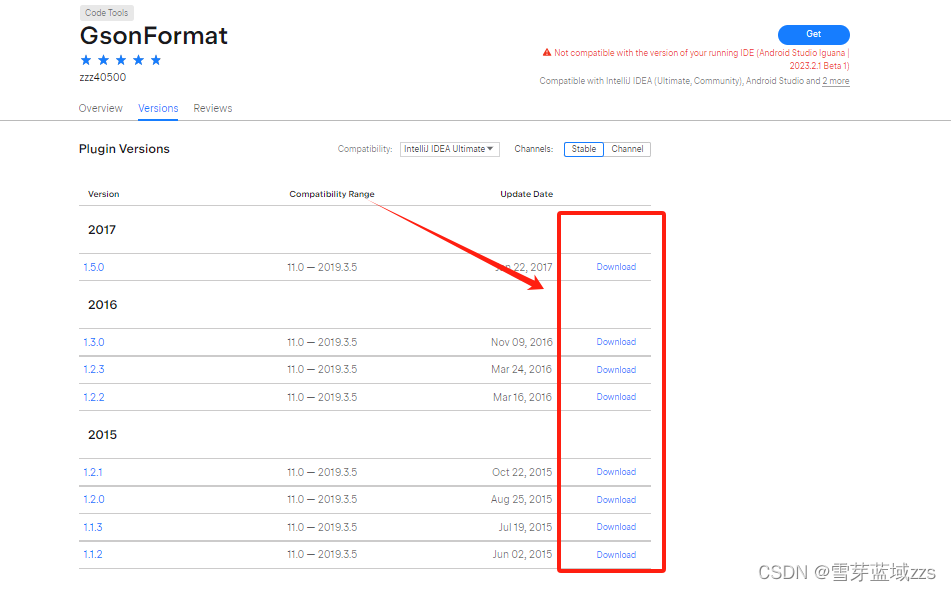This screenshot has height=591, width=951.
Task: Click the 'Aug 25, 2015' date
Action: point(522,499)
